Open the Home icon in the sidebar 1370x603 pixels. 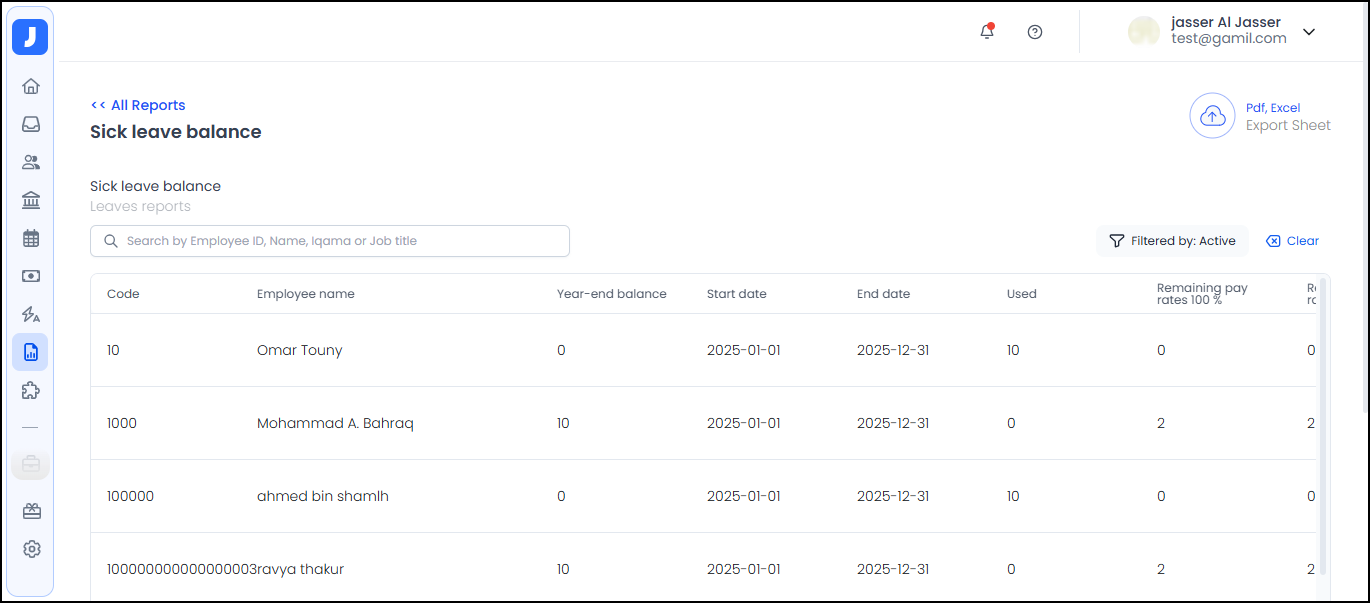point(30,86)
